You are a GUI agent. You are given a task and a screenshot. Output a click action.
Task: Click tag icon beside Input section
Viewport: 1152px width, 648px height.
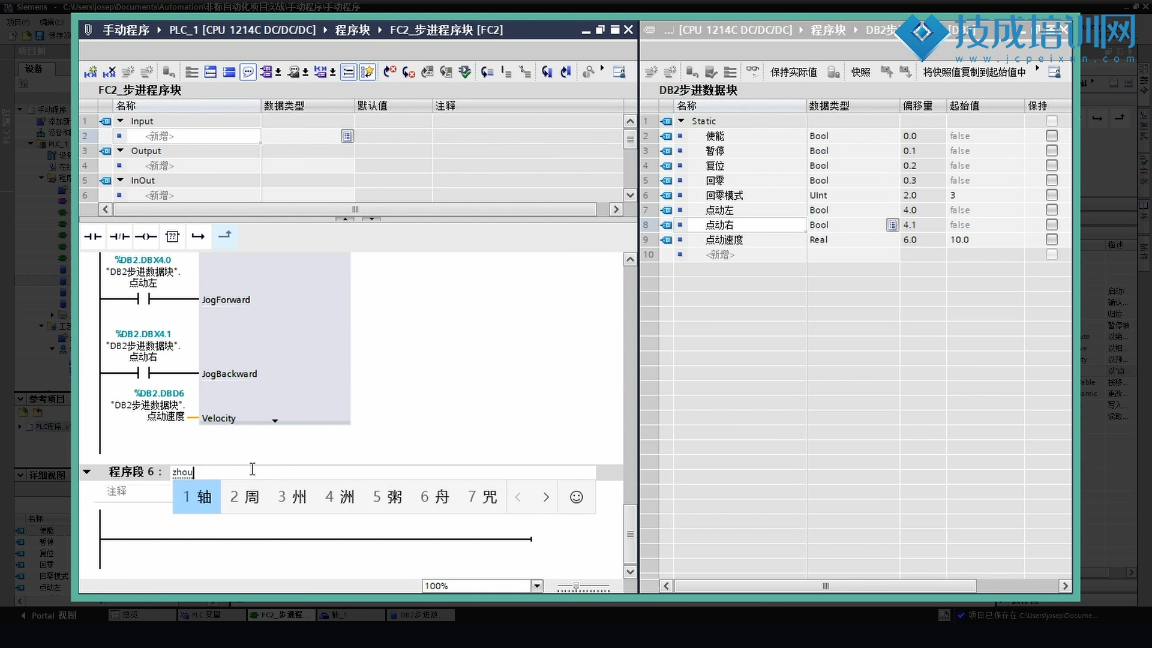coord(105,121)
